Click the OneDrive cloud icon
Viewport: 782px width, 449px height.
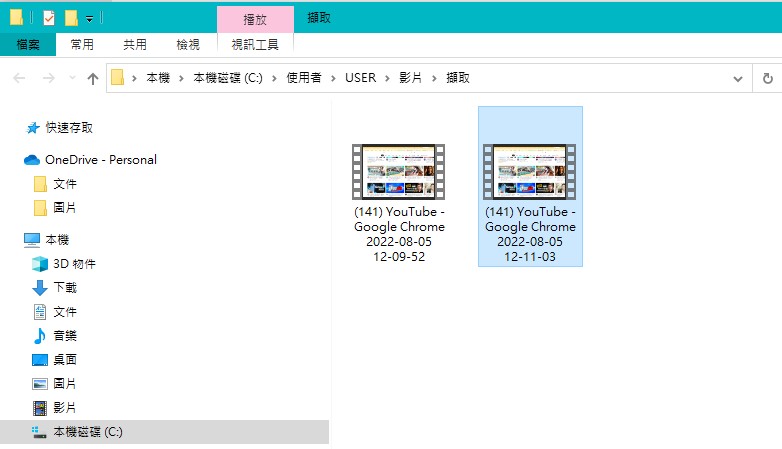(32, 160)
